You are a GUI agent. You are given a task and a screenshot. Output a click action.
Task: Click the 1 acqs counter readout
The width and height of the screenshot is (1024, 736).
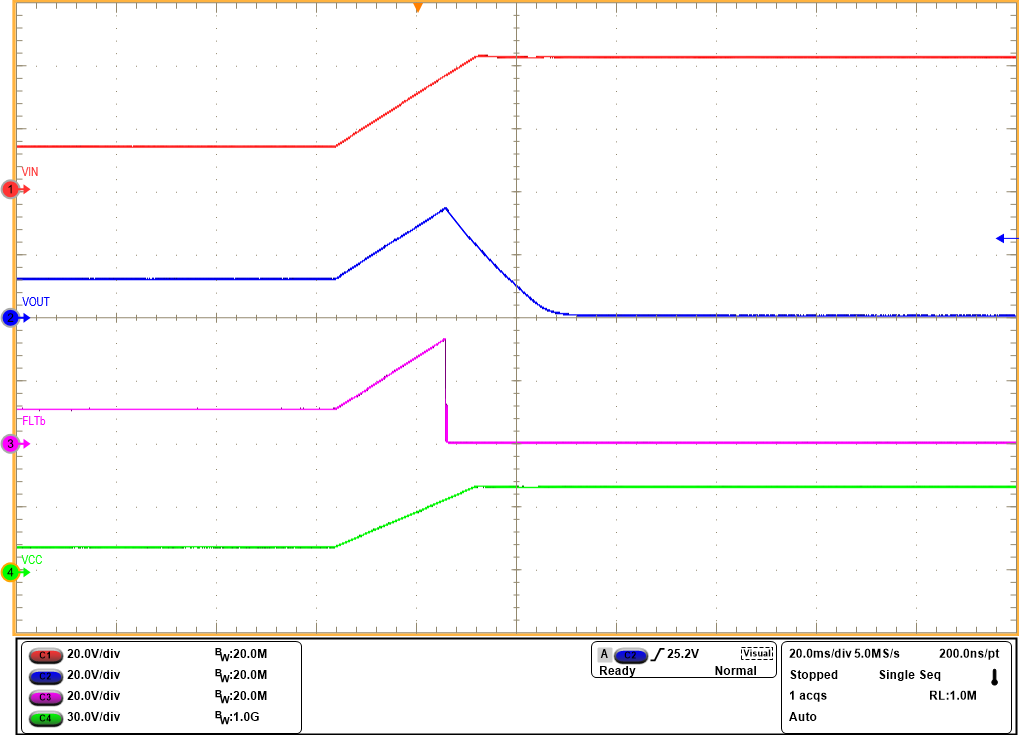click(x=808, y=696)
